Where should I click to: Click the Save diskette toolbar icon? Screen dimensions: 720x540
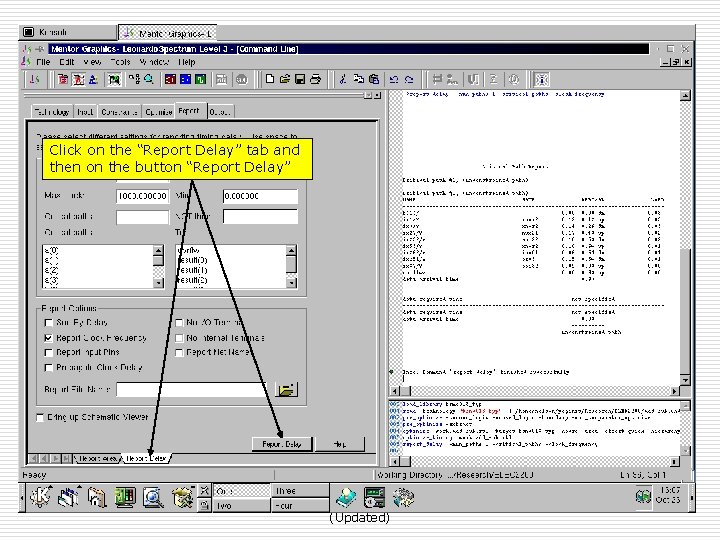point(300,79)
